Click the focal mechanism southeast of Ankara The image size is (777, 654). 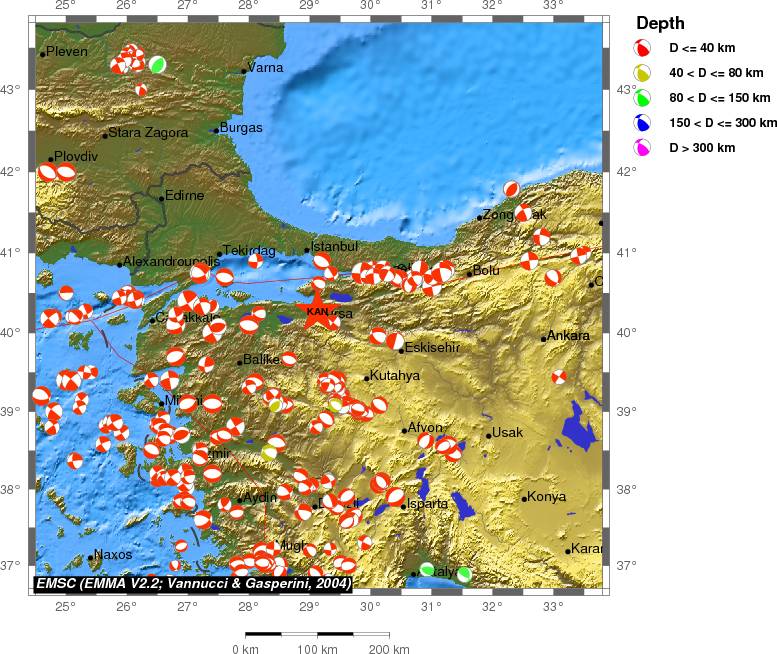[558, 377]
